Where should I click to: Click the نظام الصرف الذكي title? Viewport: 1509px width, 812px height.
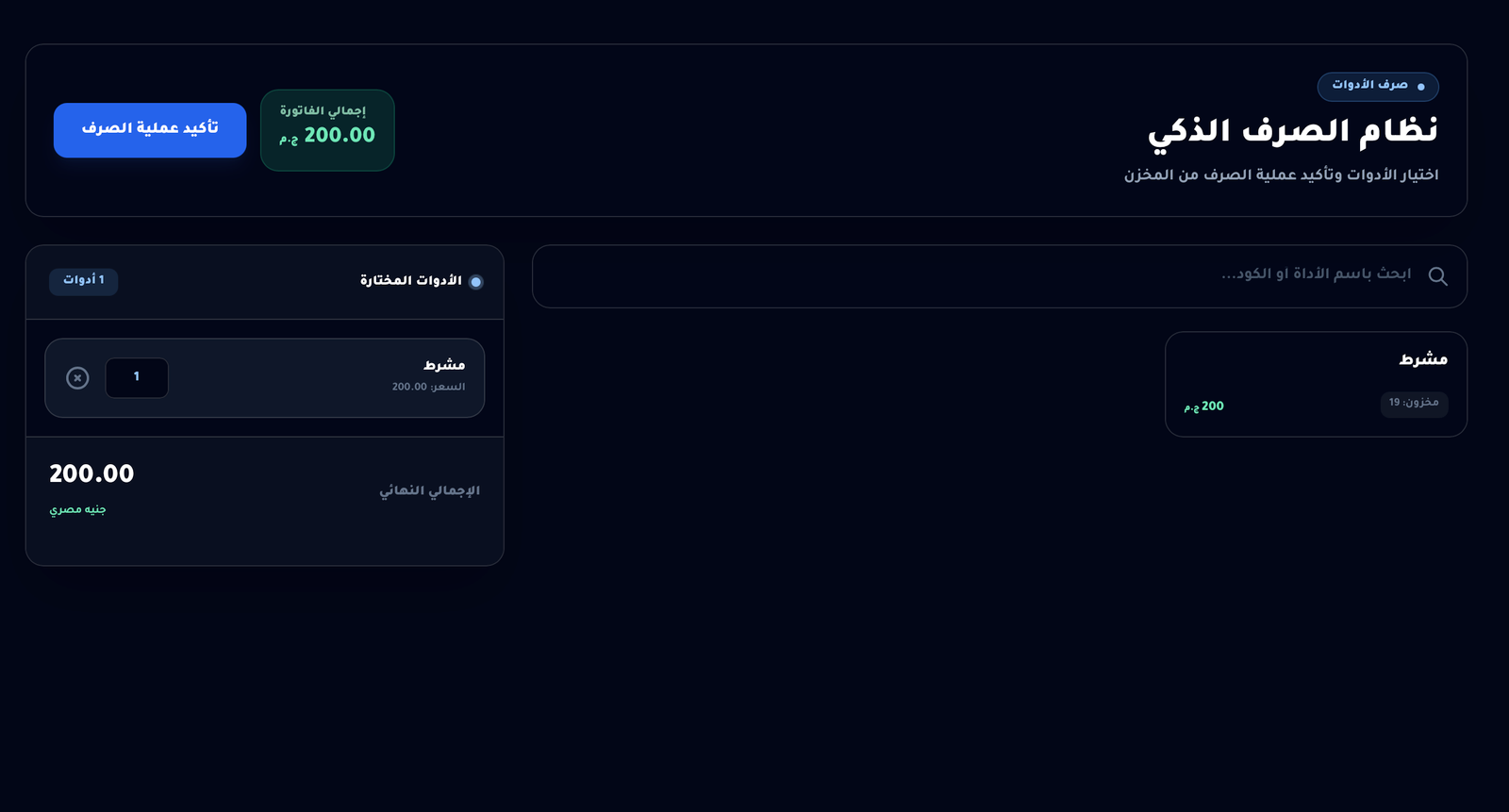coord(1293,131)
